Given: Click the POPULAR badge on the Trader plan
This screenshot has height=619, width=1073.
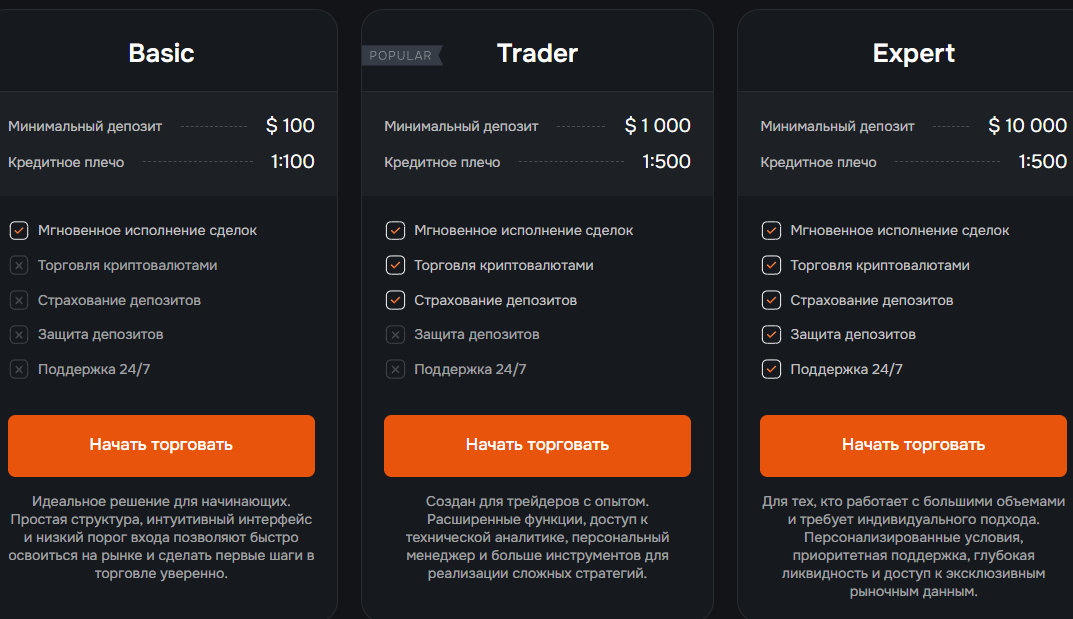Looking at the screenshot, I should [401, 56].
